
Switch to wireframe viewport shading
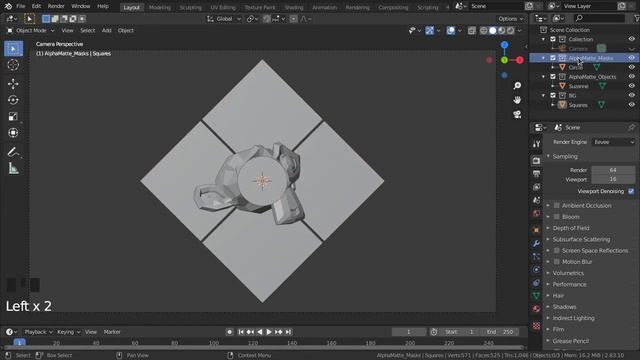[484, 31]
